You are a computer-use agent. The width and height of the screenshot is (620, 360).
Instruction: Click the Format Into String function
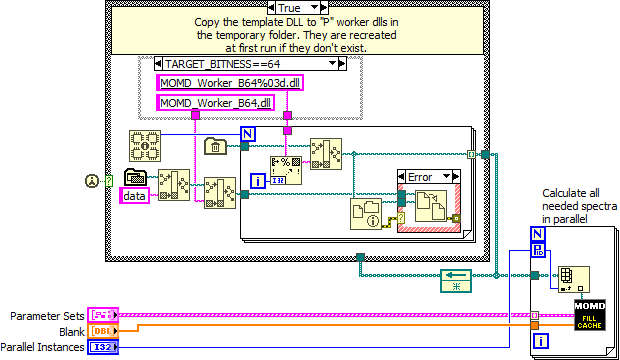point(286,170)
